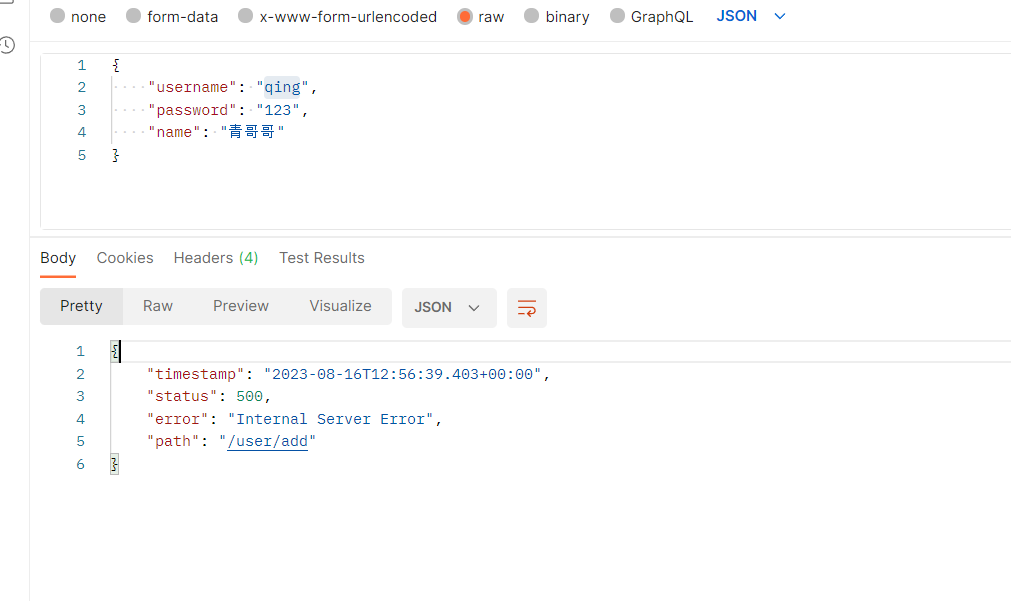Viewport: 1011px width, 601px height.
Task: Click line number 4 in response viewer
Action: 81,420
